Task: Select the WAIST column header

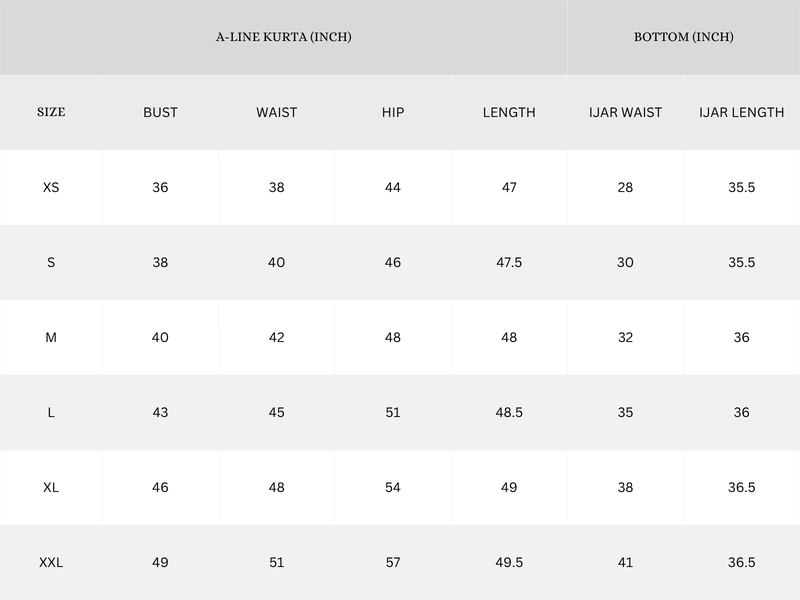Action: [276, 112]
